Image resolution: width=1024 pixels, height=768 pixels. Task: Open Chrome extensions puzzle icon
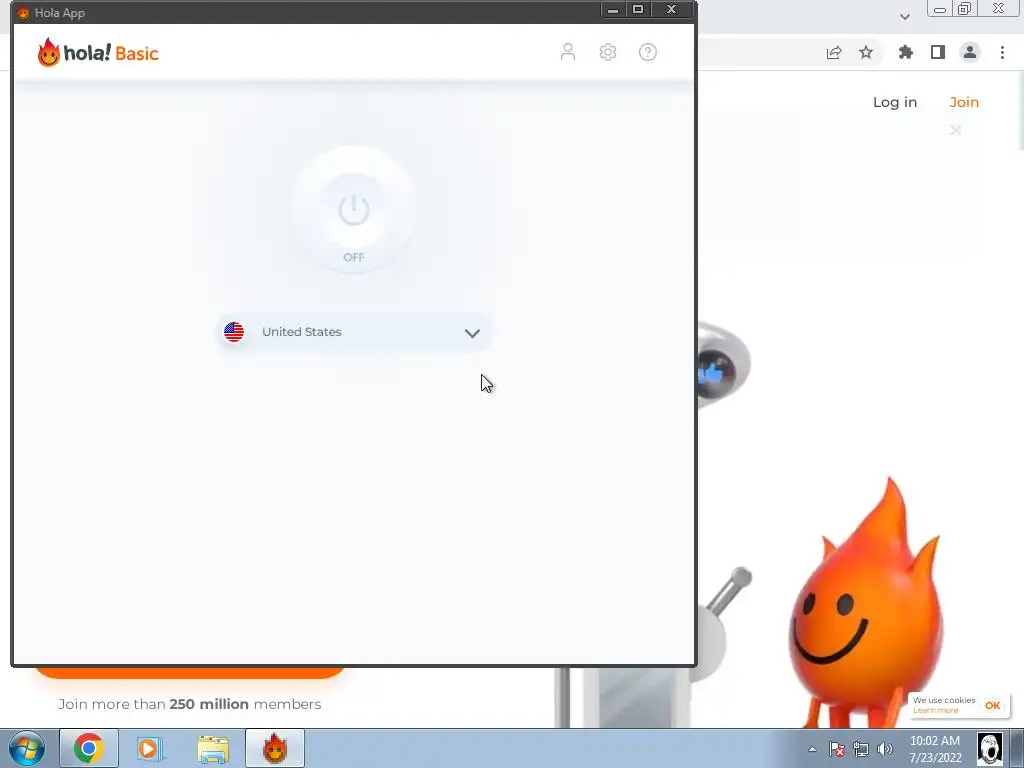906,52
